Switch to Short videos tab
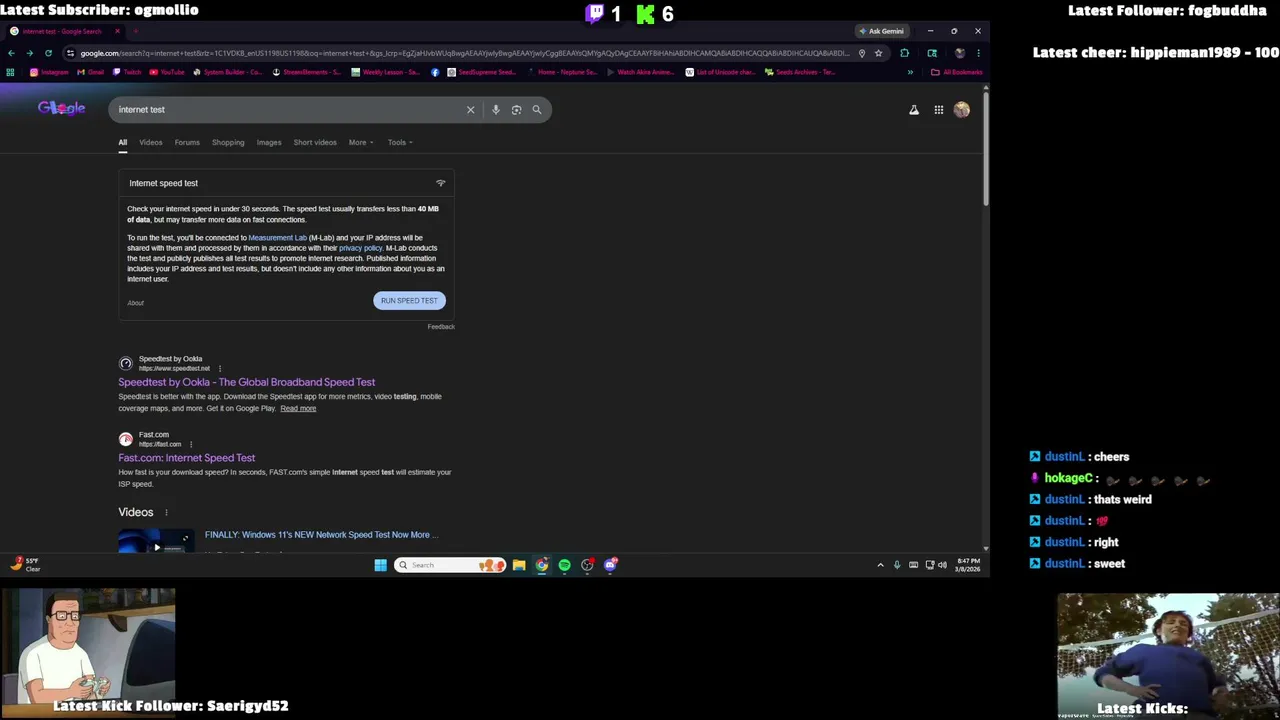The height and width of the screenshot is (720, 1280). point(315,142)
